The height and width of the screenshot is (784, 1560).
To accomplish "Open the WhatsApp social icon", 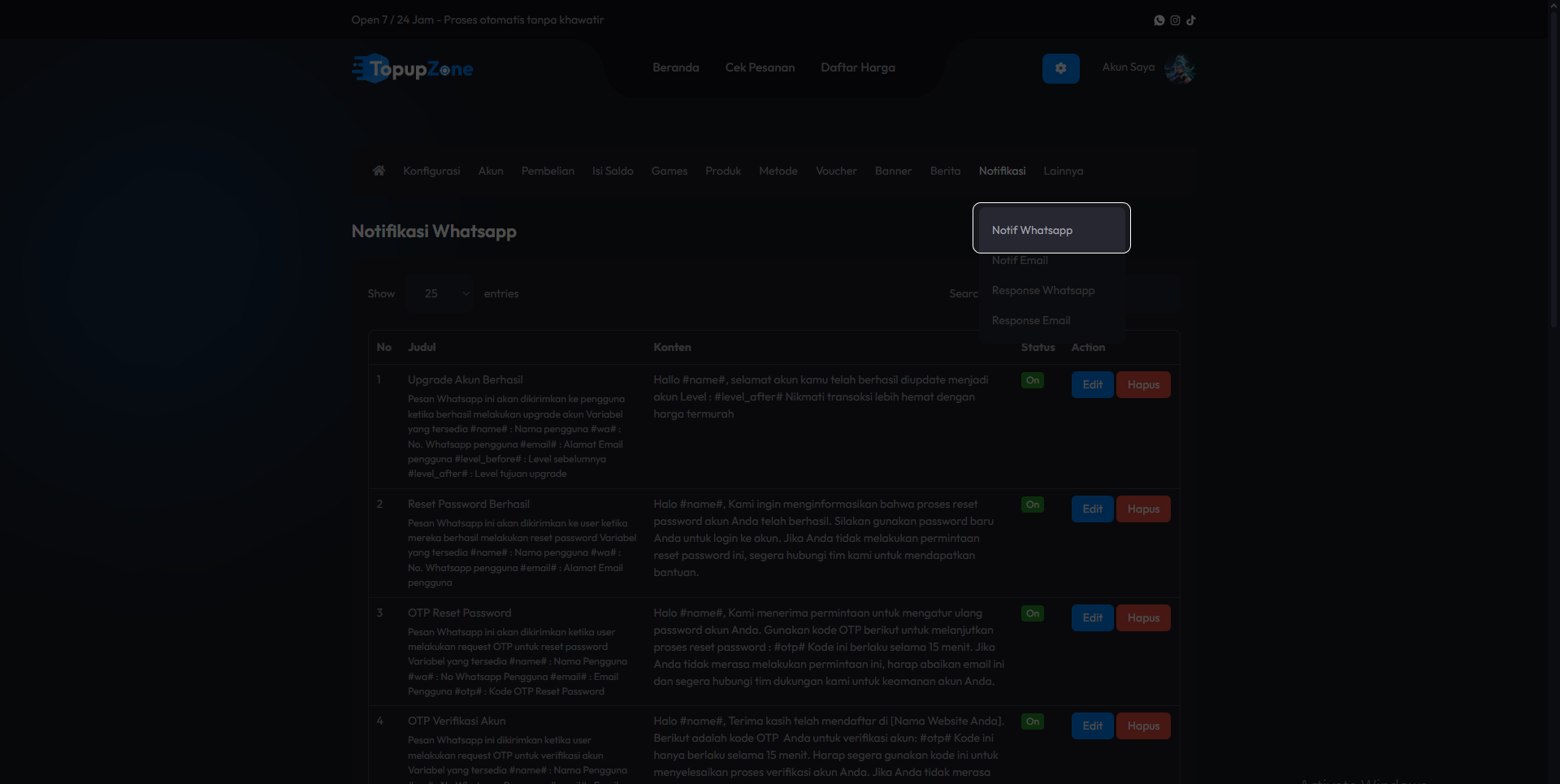I will pos(1159,20).
